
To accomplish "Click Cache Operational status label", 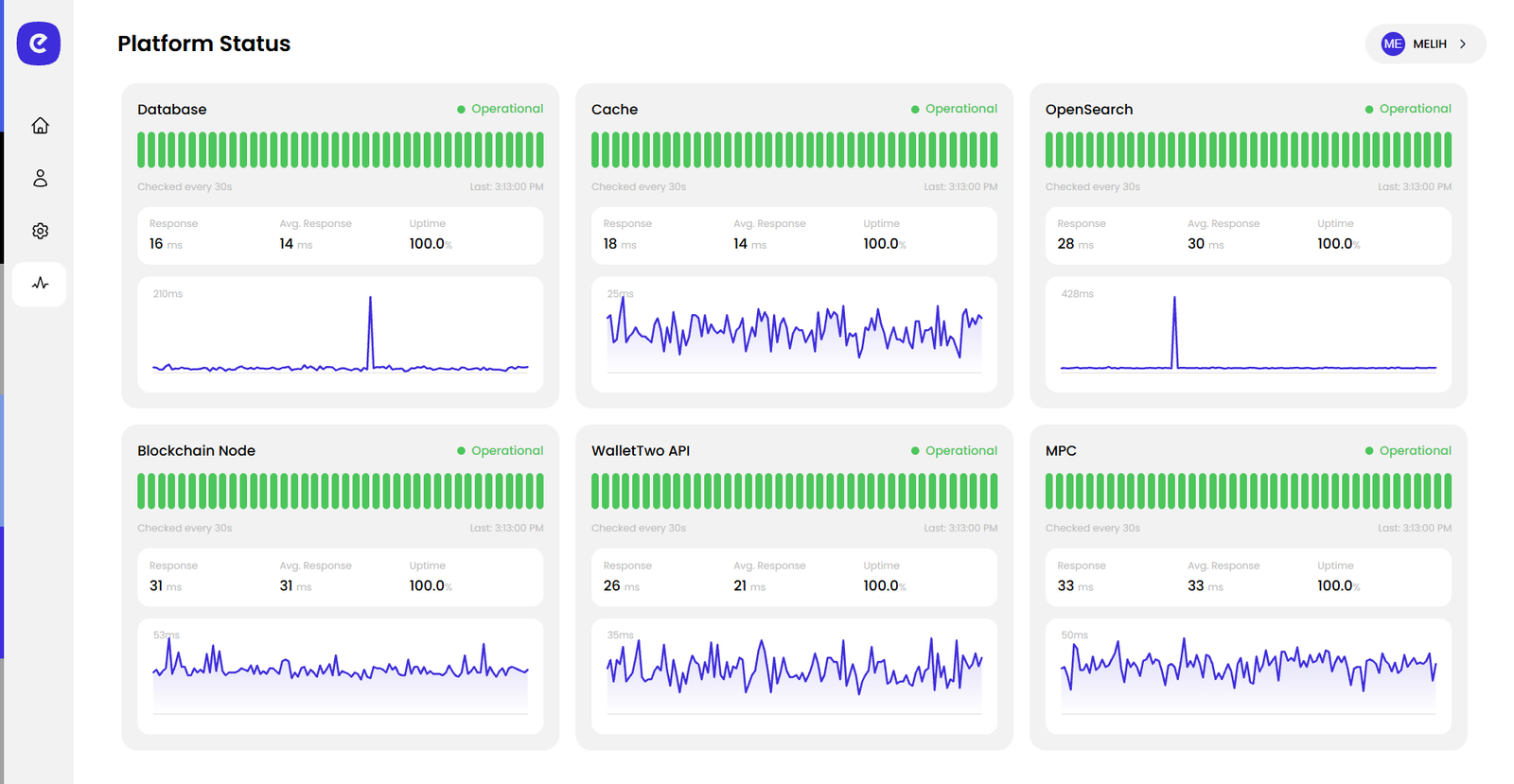I will (961, 109).
